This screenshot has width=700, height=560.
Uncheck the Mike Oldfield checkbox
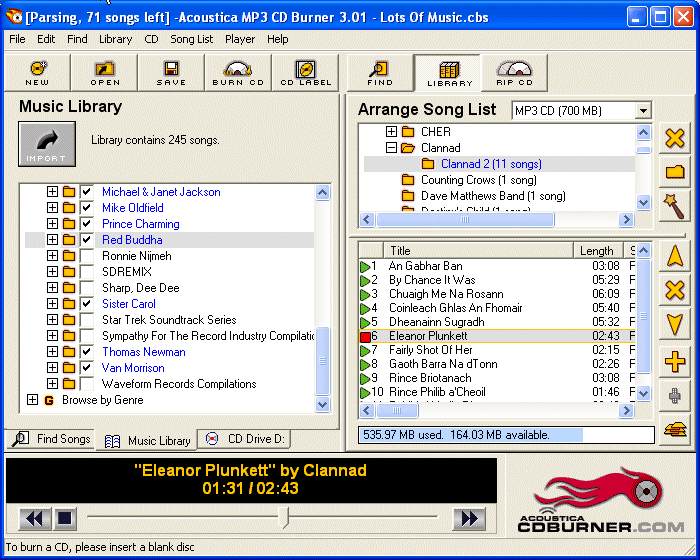87,208
